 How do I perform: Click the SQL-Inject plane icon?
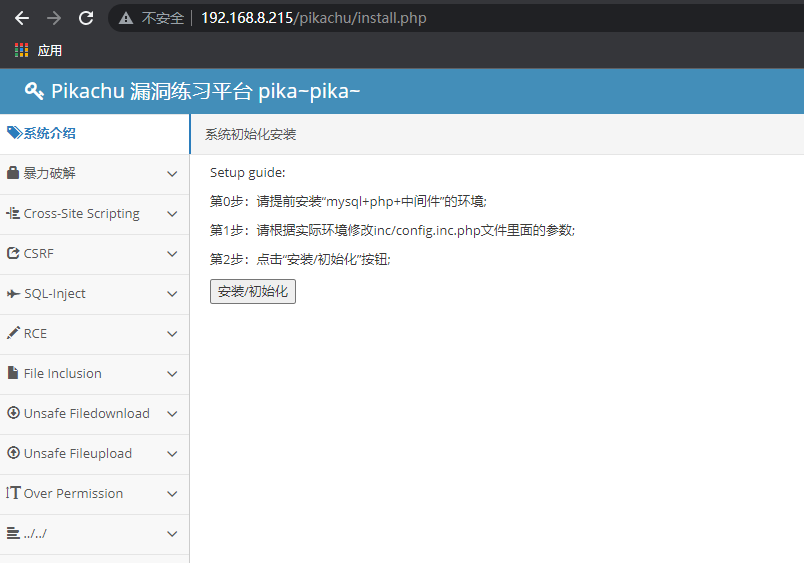tap(13, 294)
